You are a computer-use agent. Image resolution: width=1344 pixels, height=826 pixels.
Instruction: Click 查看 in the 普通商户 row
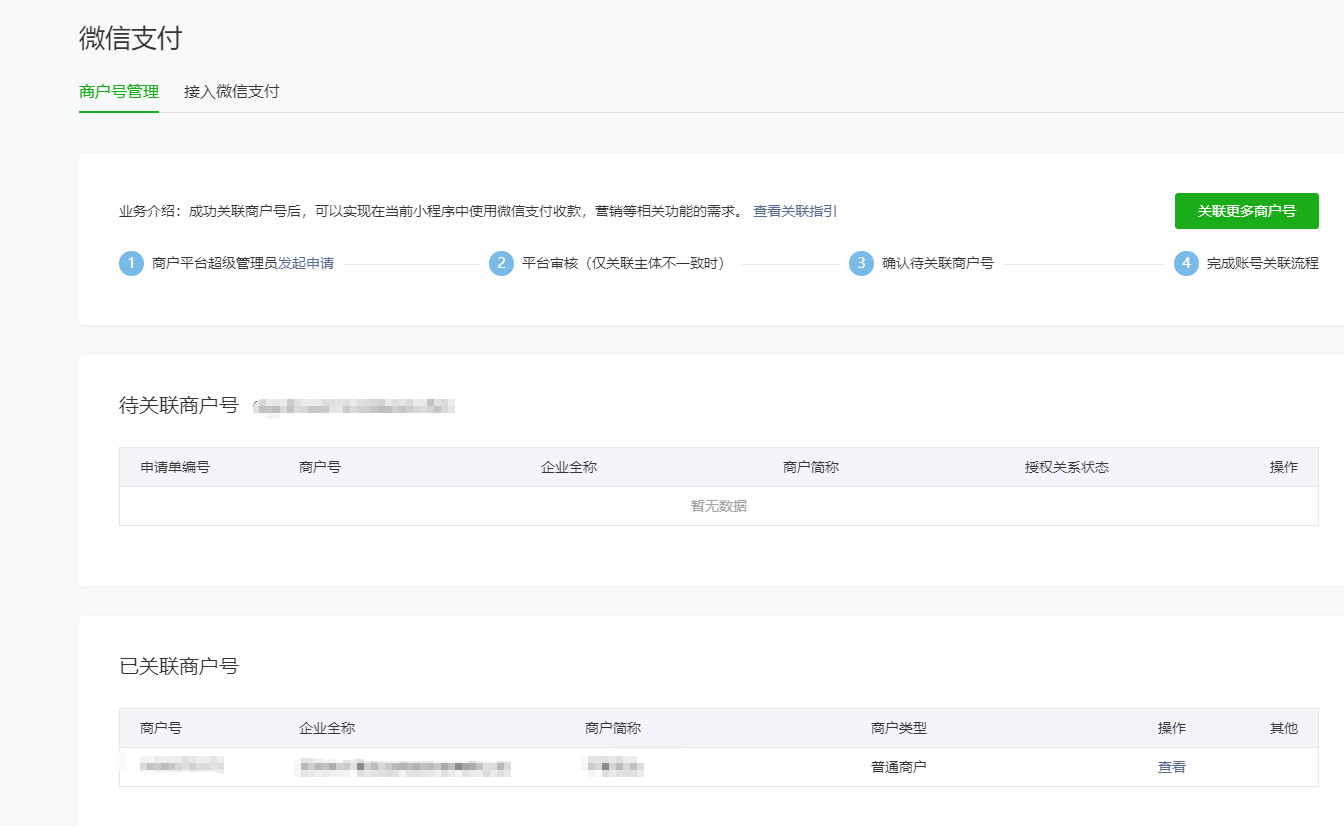(1171, 767)
